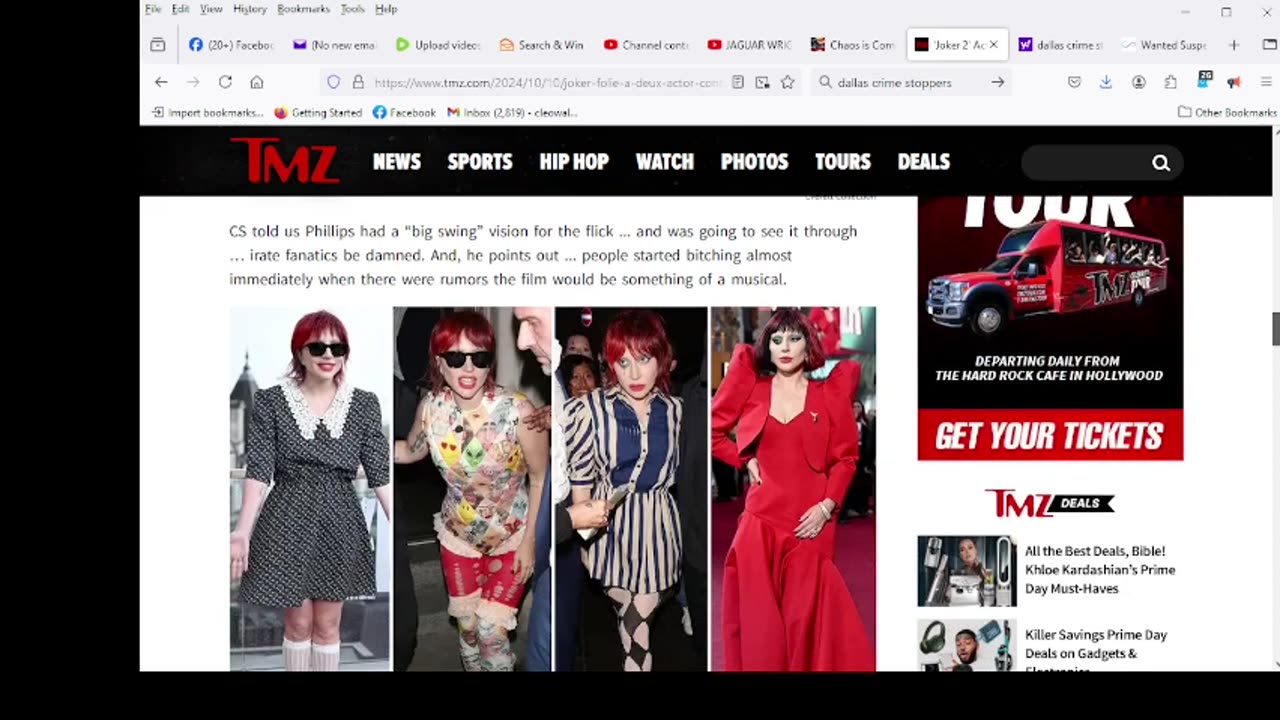
Task: Open the View menu
Action: pos(211,9)
